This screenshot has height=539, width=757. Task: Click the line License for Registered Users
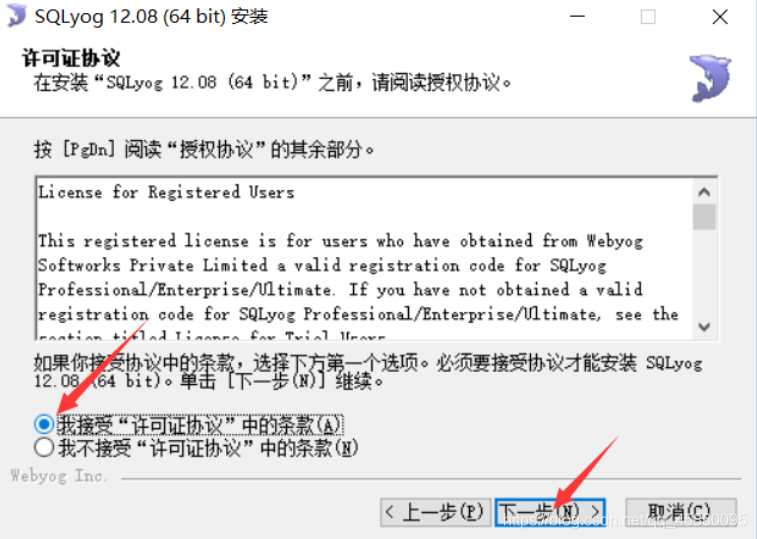tap(166, 192)
